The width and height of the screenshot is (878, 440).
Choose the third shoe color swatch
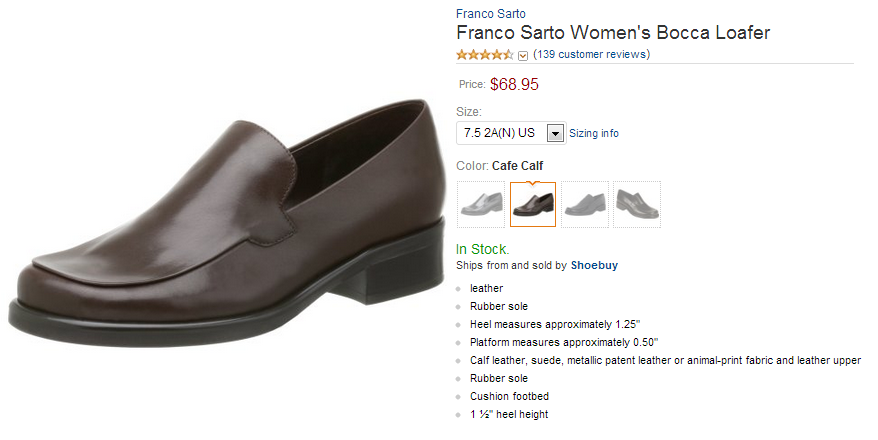point(585,204)
